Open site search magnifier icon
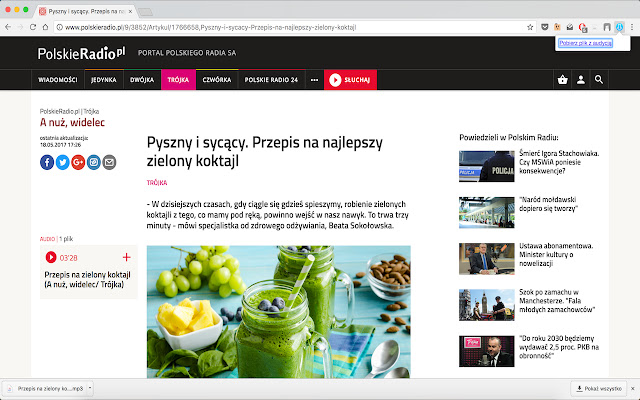 coord(599,80)
